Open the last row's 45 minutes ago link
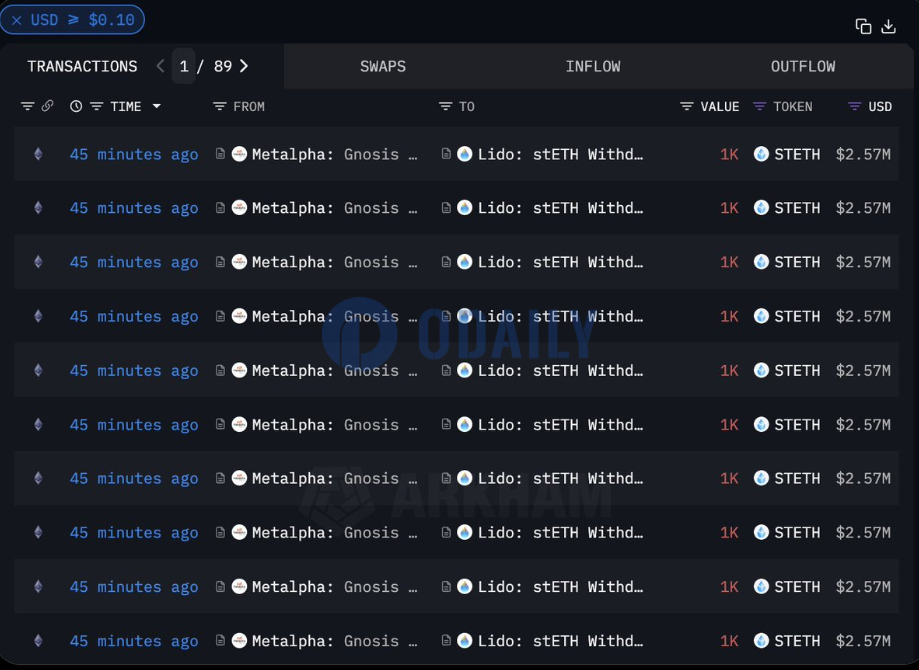Screen dimensions: 919x670 pos(134,641)
